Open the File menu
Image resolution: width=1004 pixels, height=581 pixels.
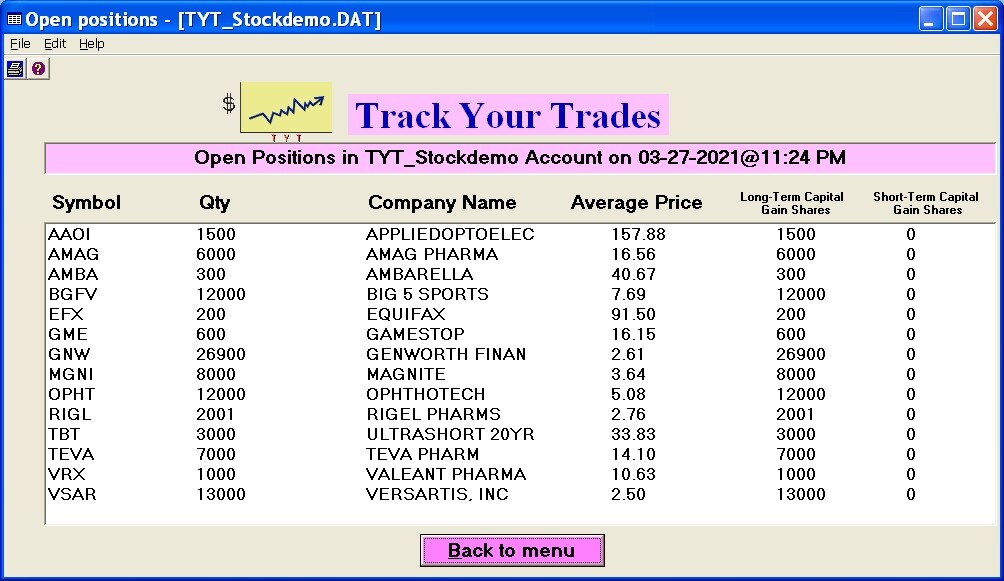[20, 44]
